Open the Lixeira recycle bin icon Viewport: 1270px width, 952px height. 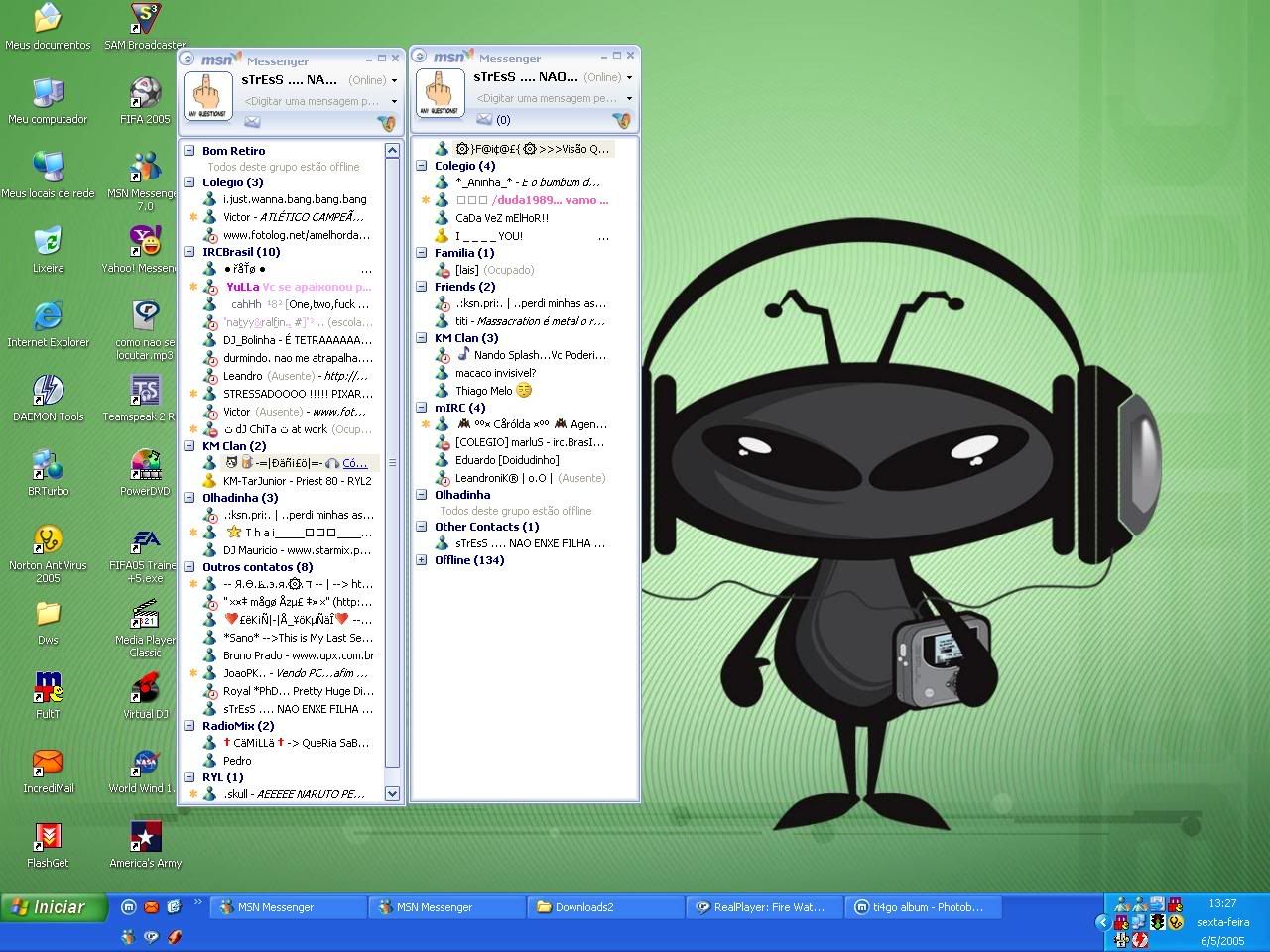(48, 250)
